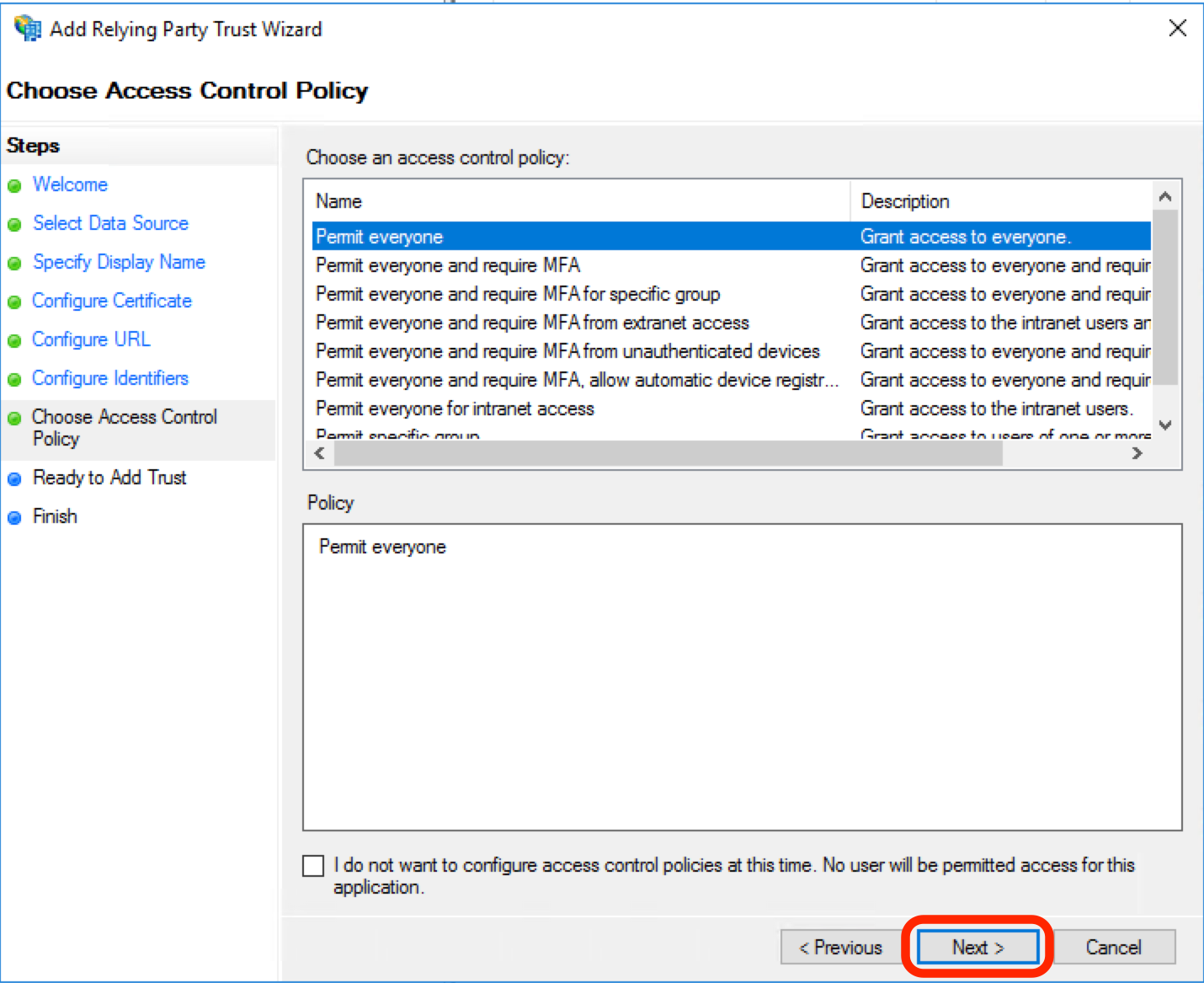This screenshot has height=983, width=1204.
Task: Select Permit everyone and require MFA policy
Action: (447, 265)
